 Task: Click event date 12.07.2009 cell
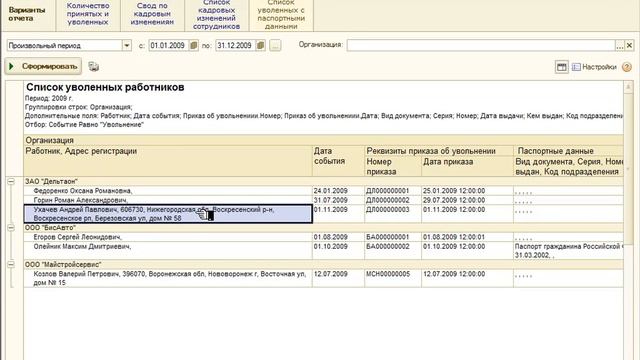tap(338, 278)
